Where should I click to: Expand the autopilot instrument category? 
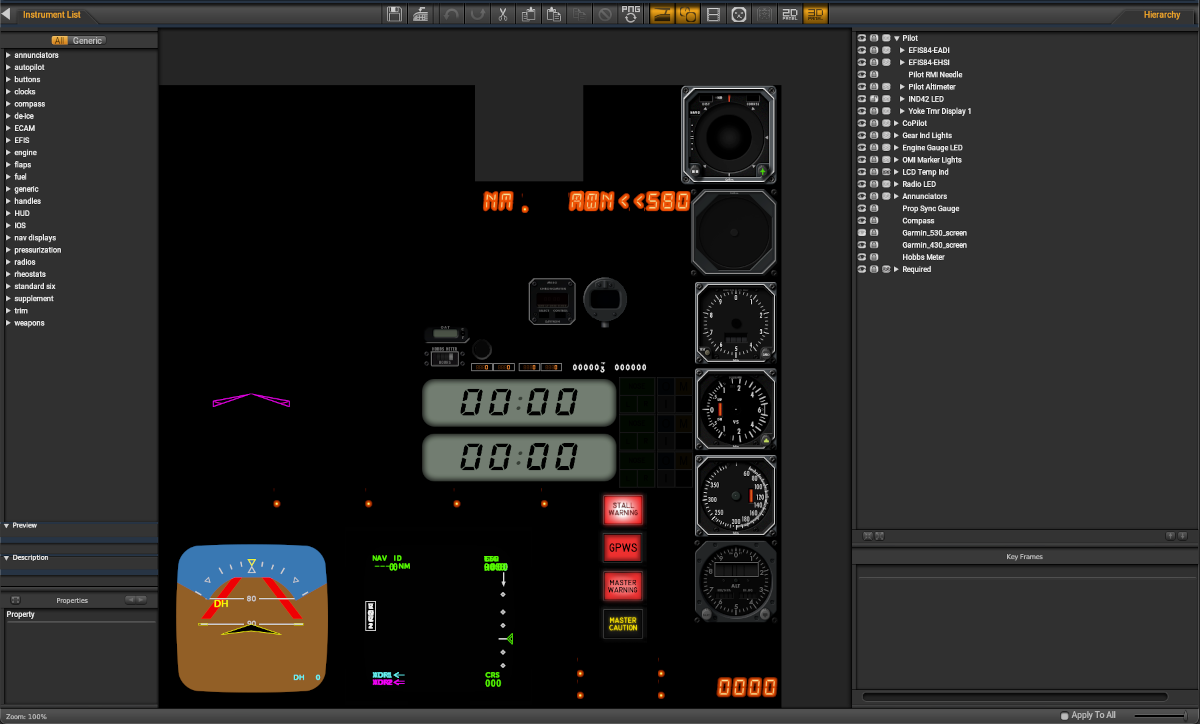pyautogui.click(x=8, y=68)
